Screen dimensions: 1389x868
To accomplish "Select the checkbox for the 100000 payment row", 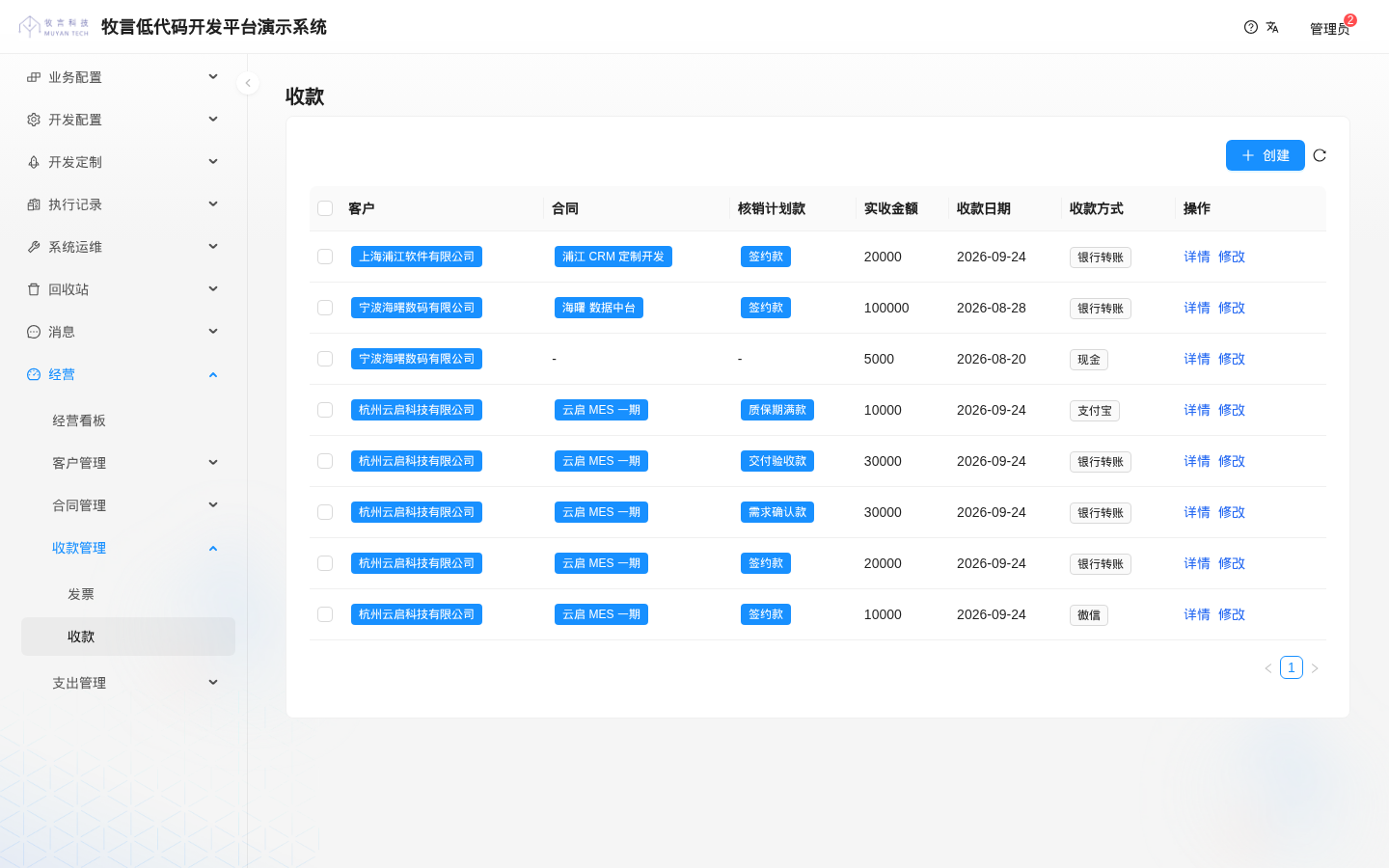I will click(325, 308).
